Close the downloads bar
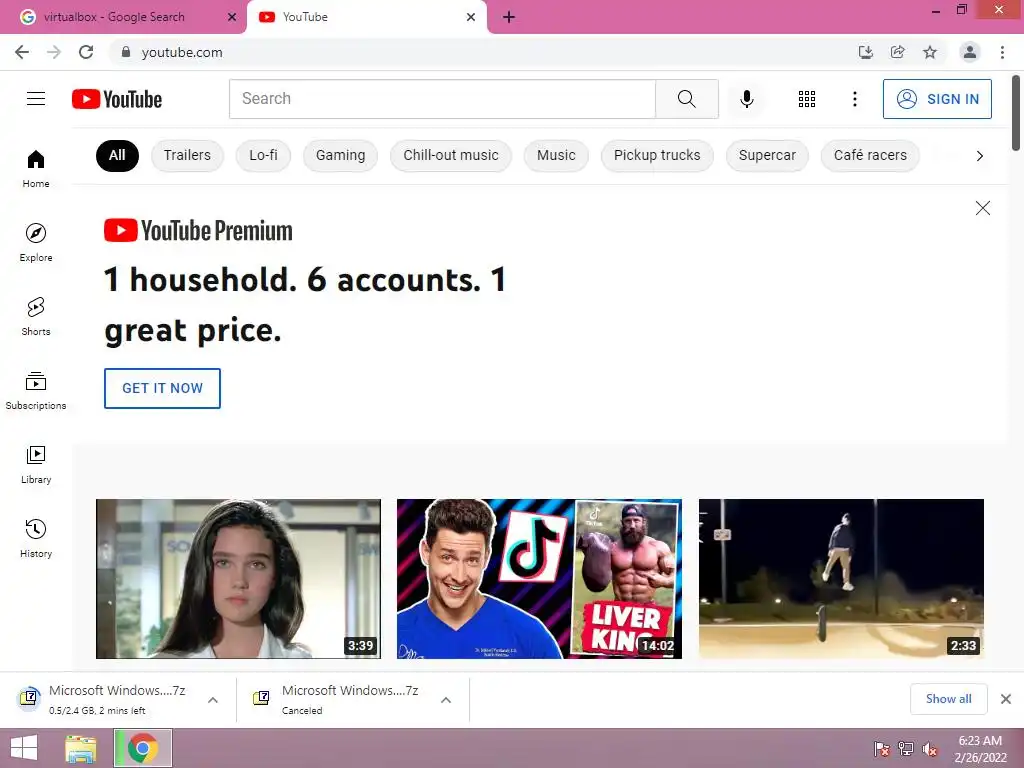The width and height of the screenshot is (1024, 768). click(x=1006, y=699)
